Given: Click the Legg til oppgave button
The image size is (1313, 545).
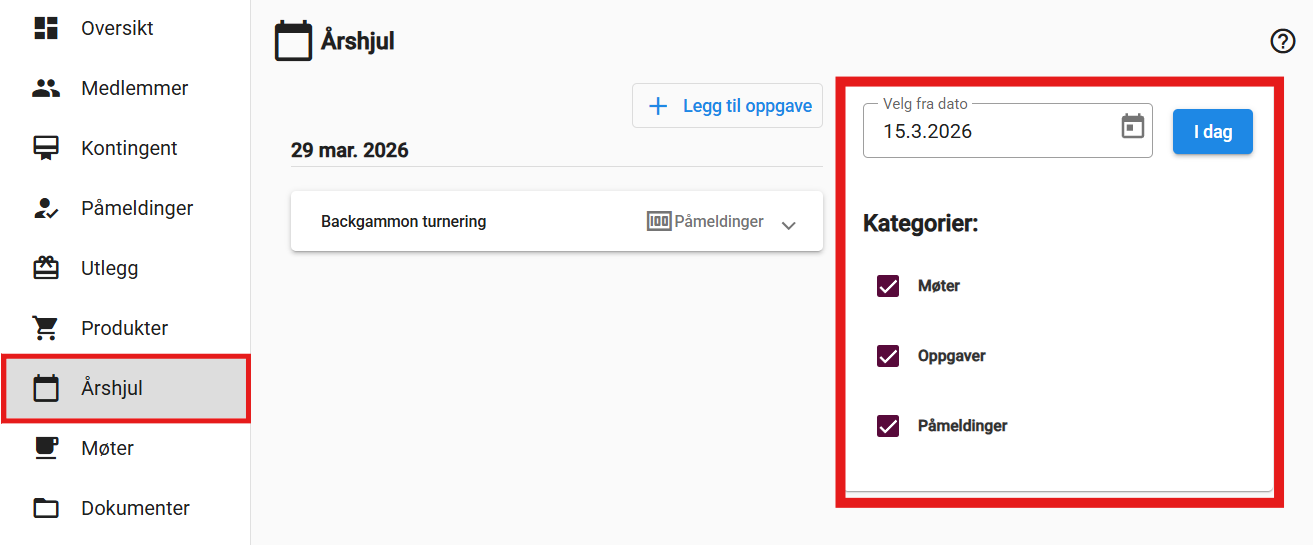Looking at the screenshot, I should pyautogui.click(x=727, y=106).
